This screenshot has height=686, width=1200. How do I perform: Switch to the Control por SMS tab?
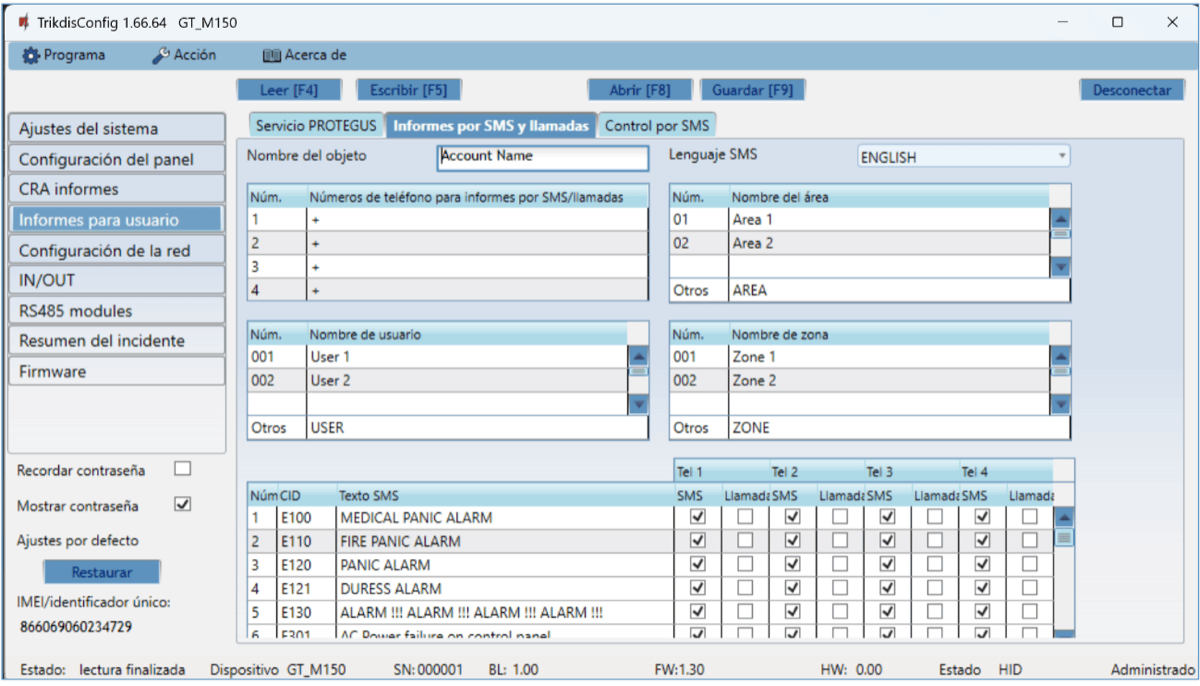coord(657,126)
